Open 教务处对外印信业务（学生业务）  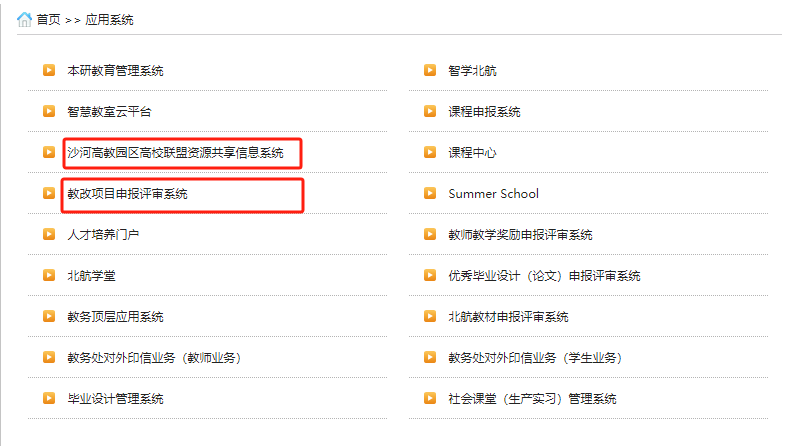click(x=535, y=358)
